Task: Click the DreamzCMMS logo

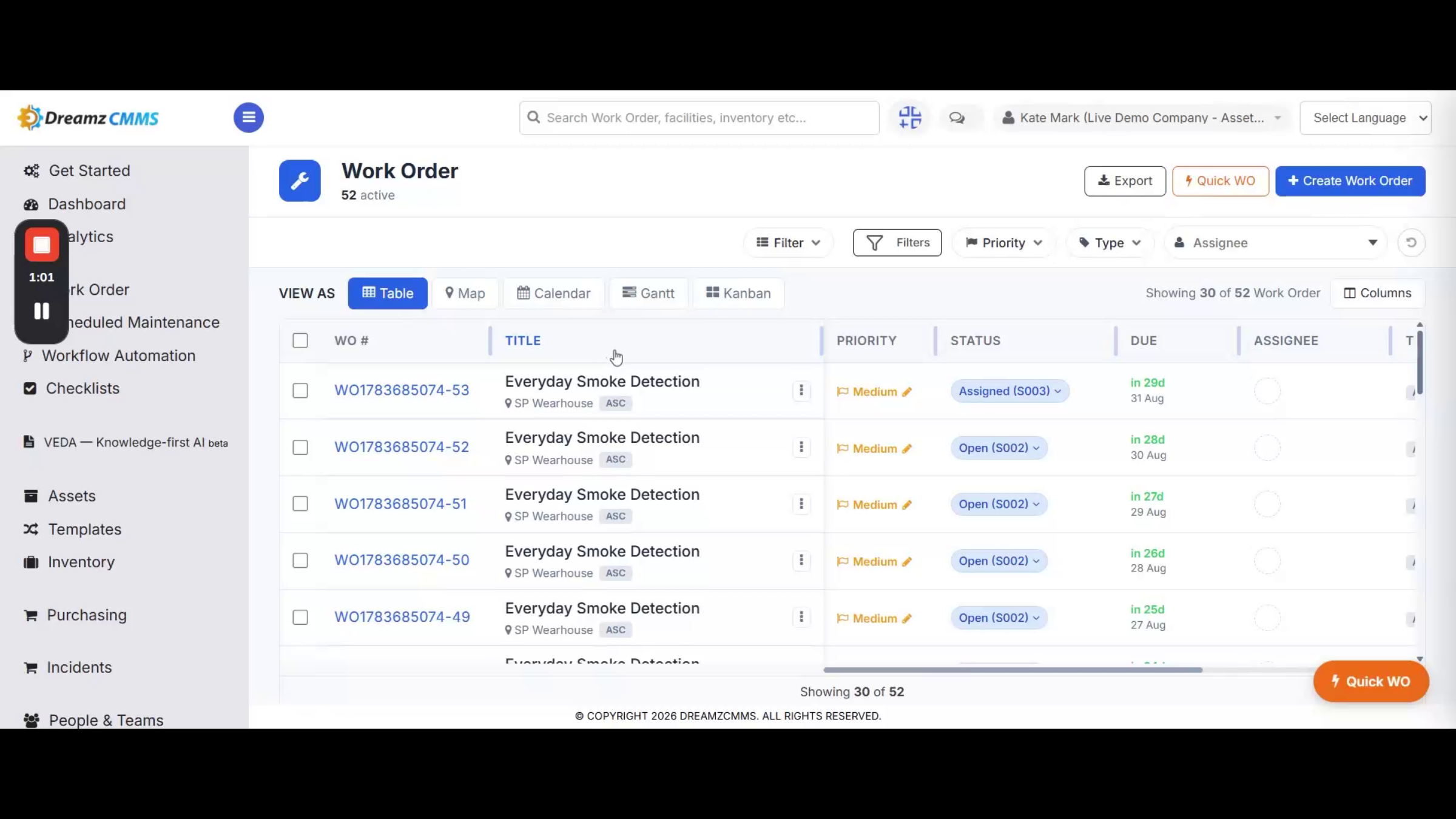Action: [89, 118]
